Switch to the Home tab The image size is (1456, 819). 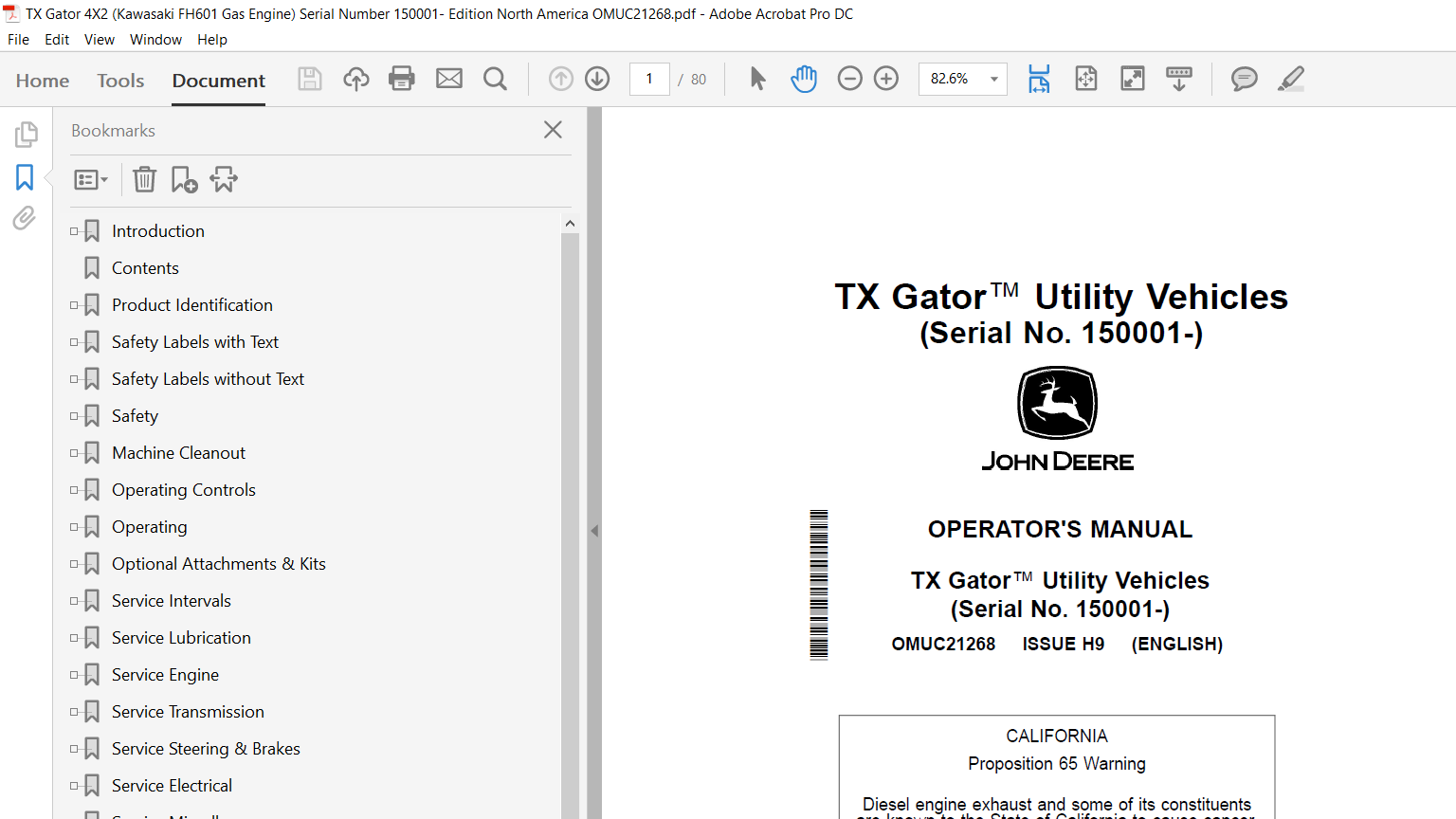point(43,81)
